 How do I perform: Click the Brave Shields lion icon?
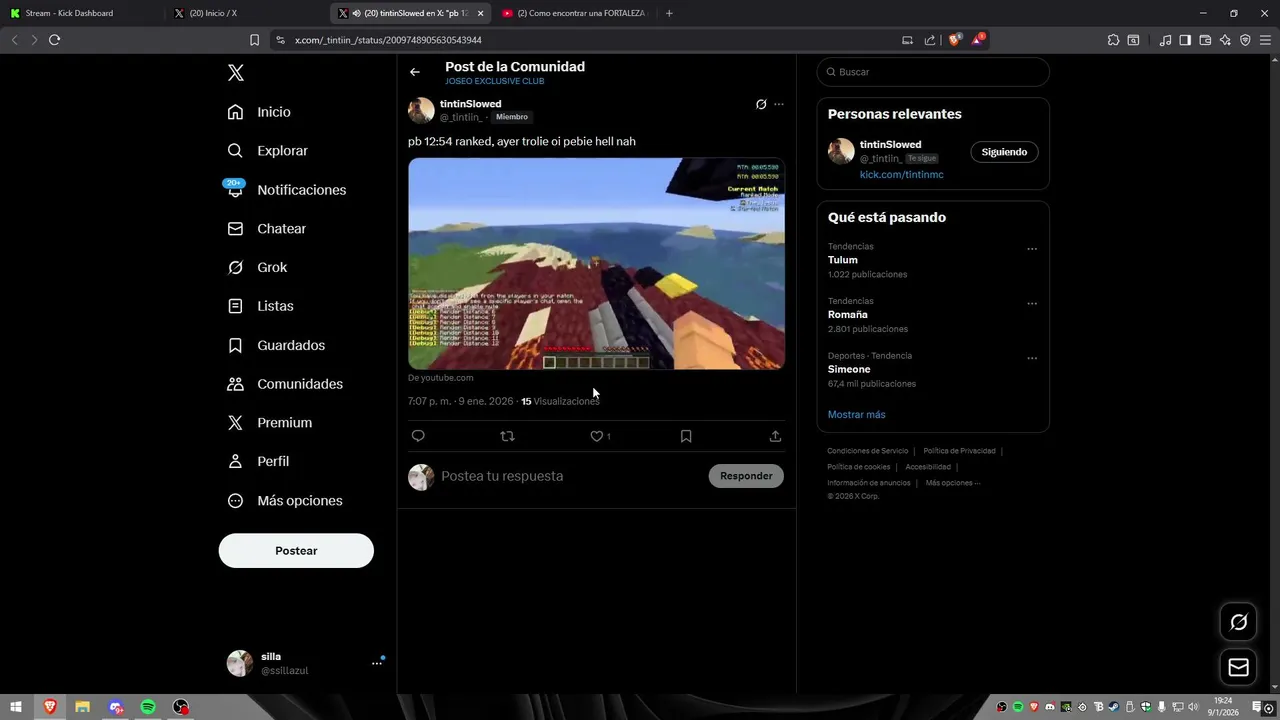click(954, 40)
